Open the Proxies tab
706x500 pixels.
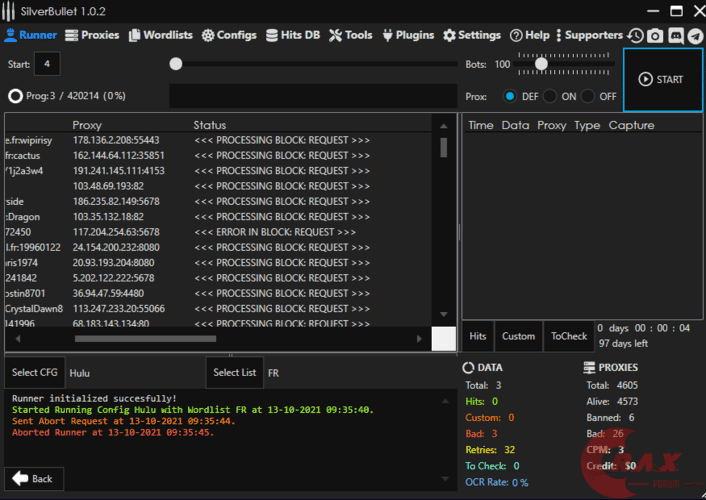[x=92, y=35]
